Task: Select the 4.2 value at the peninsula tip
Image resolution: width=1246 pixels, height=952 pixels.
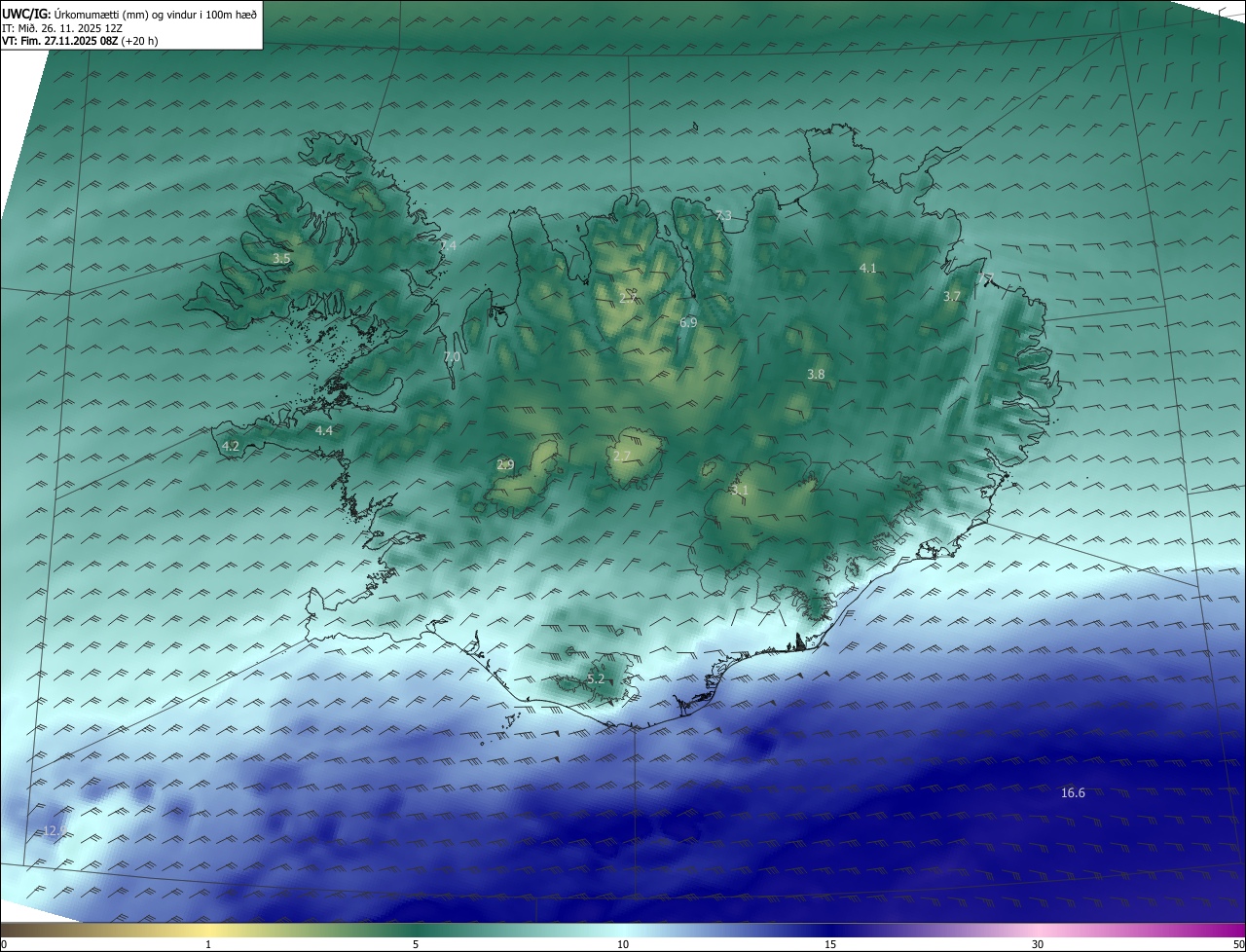Action: click(231, 446)
